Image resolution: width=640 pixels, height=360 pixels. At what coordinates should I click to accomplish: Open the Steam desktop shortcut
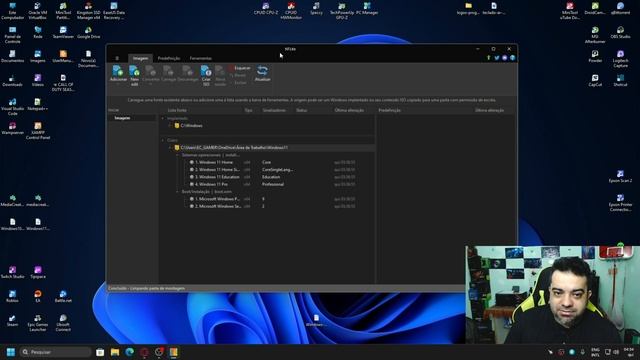click(12, 321)
